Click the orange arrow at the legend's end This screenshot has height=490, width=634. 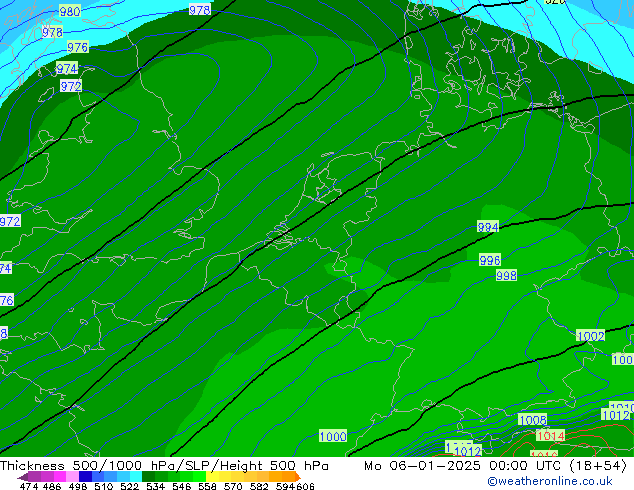pos(298,477)
